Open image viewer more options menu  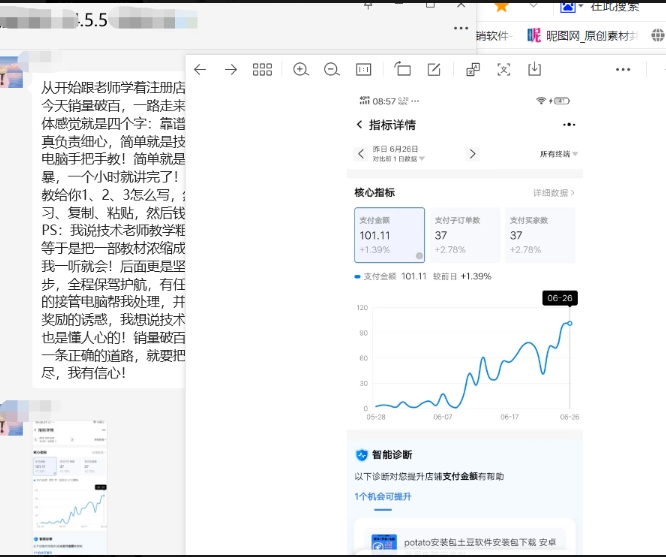623,70
